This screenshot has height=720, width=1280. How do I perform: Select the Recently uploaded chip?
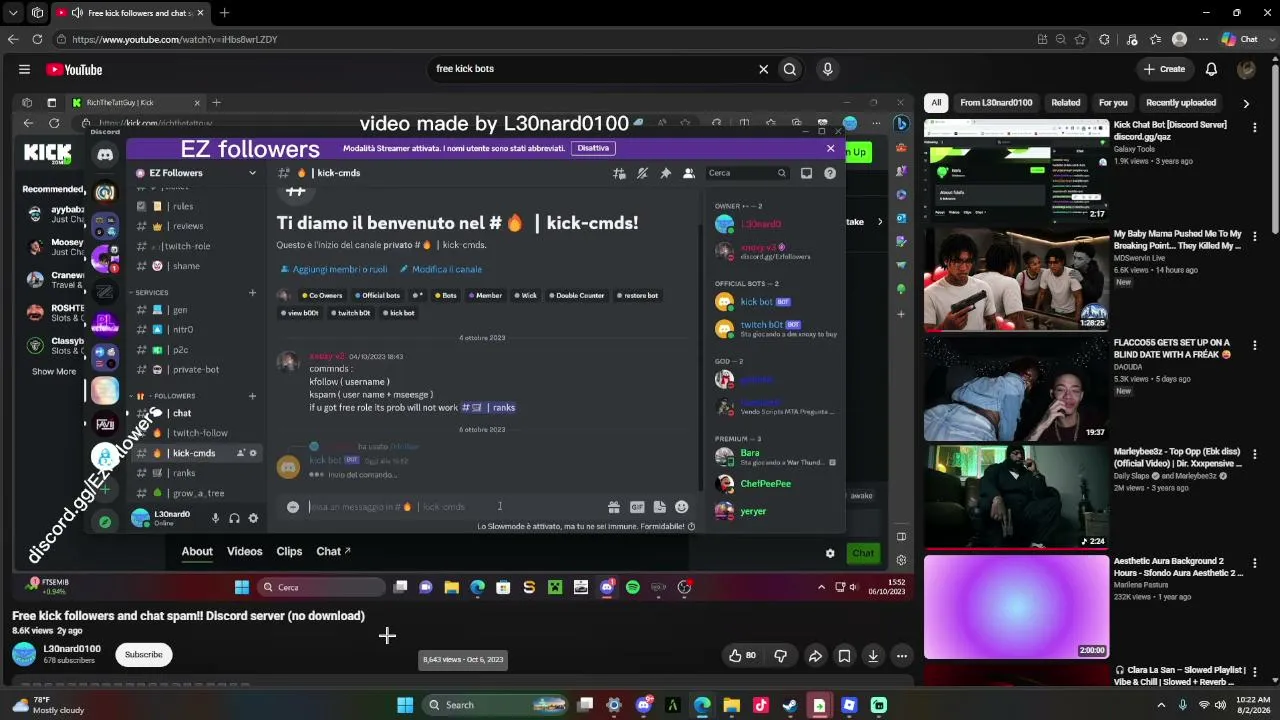1181,103
